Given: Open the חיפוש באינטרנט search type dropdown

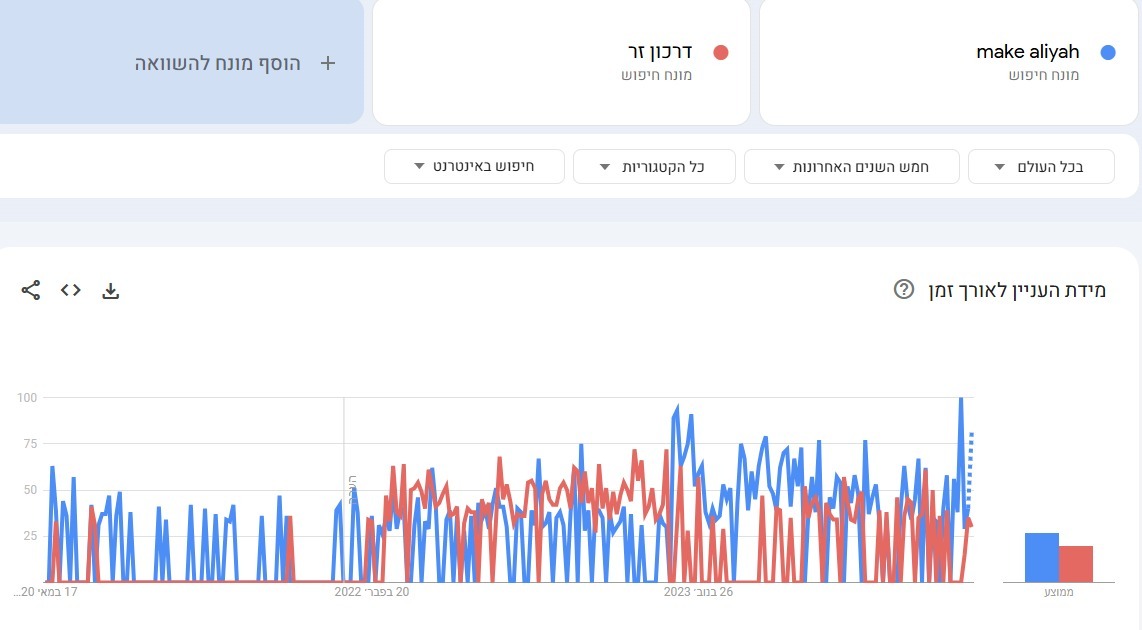Looking at the screenshot, I should (x=474, y=167).
